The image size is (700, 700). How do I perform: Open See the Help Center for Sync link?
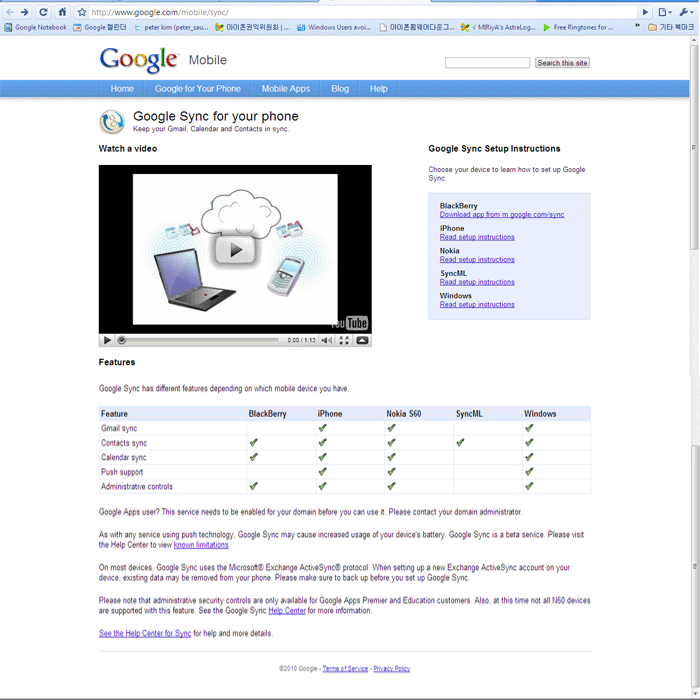(145, 633)
